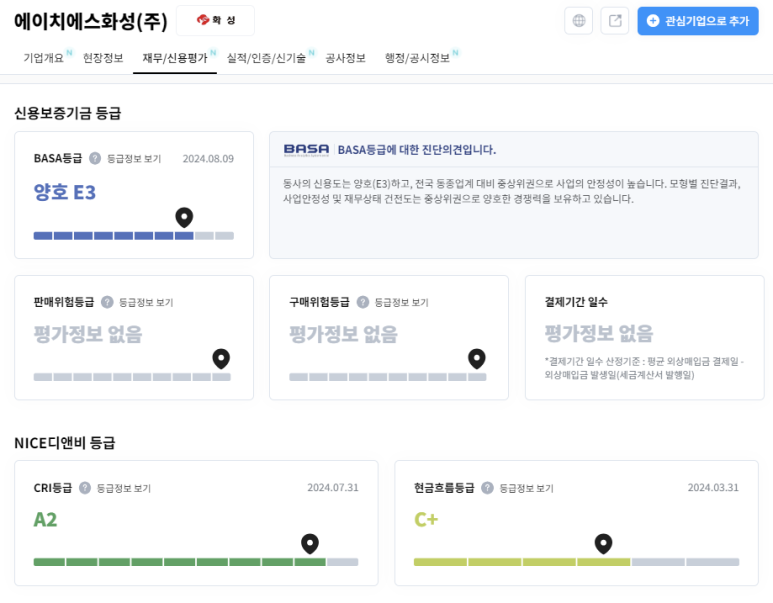Click 평가정보 없음 in 결제기간 일수 card
This screenshot has width=773, height=603.
(598, 334)
